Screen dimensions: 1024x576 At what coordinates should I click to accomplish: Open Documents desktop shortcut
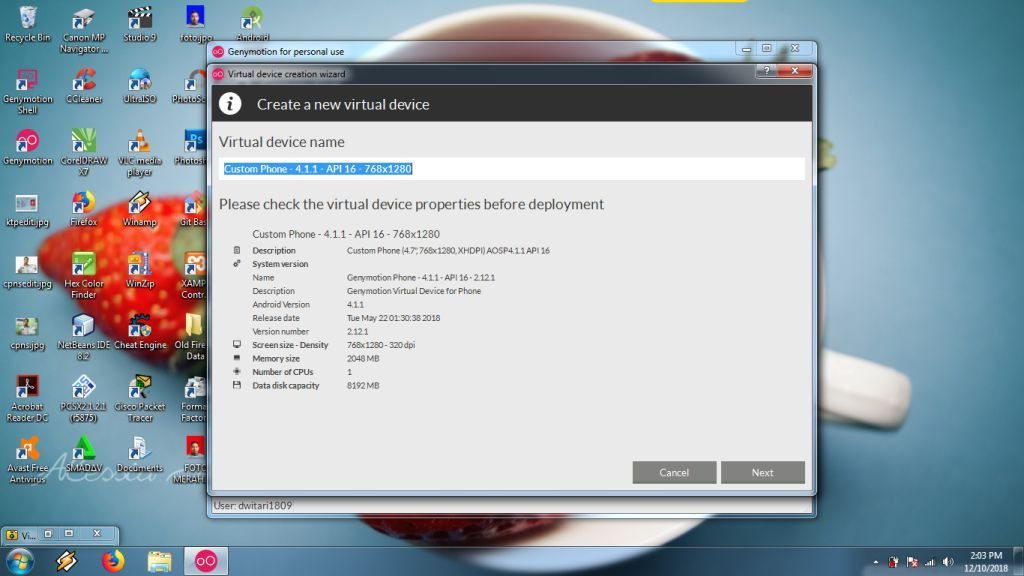pyautogui.click(x=140, y=455)
